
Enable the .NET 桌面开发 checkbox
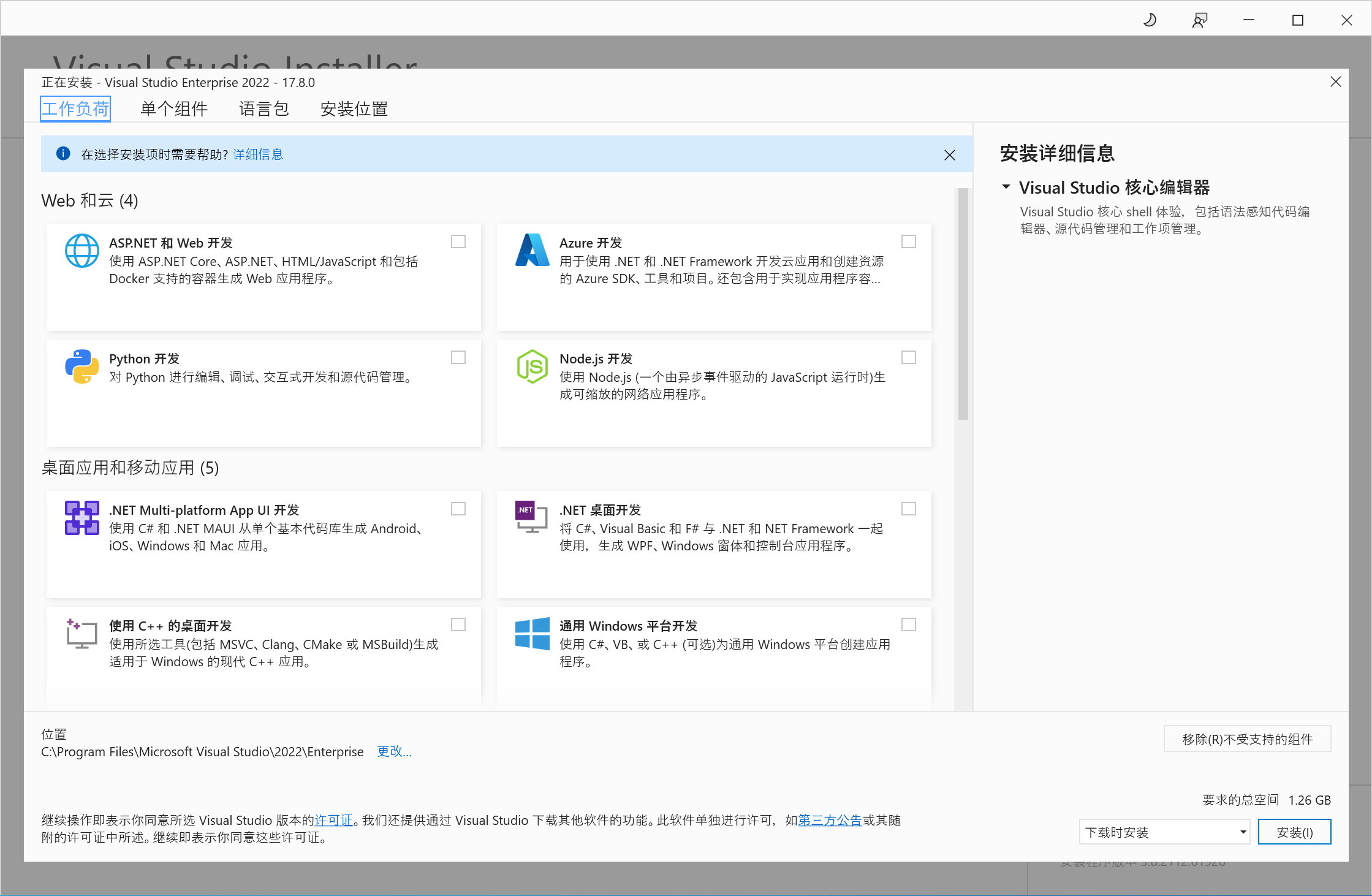pos(909,509)
